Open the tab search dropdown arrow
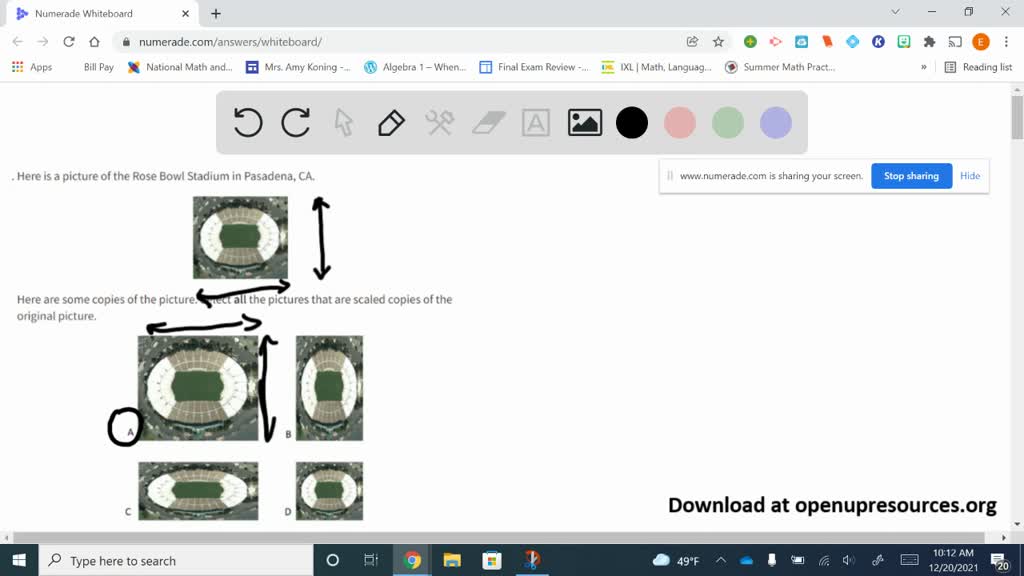The image size is (1024, 576). (x=895, y=12)
